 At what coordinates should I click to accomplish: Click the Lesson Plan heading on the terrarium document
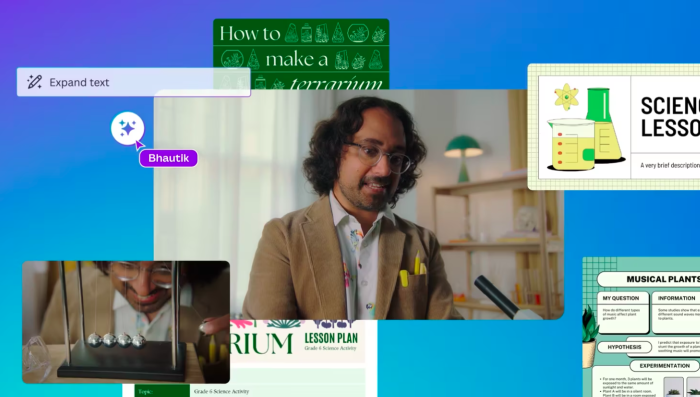[x=331, y=338]
